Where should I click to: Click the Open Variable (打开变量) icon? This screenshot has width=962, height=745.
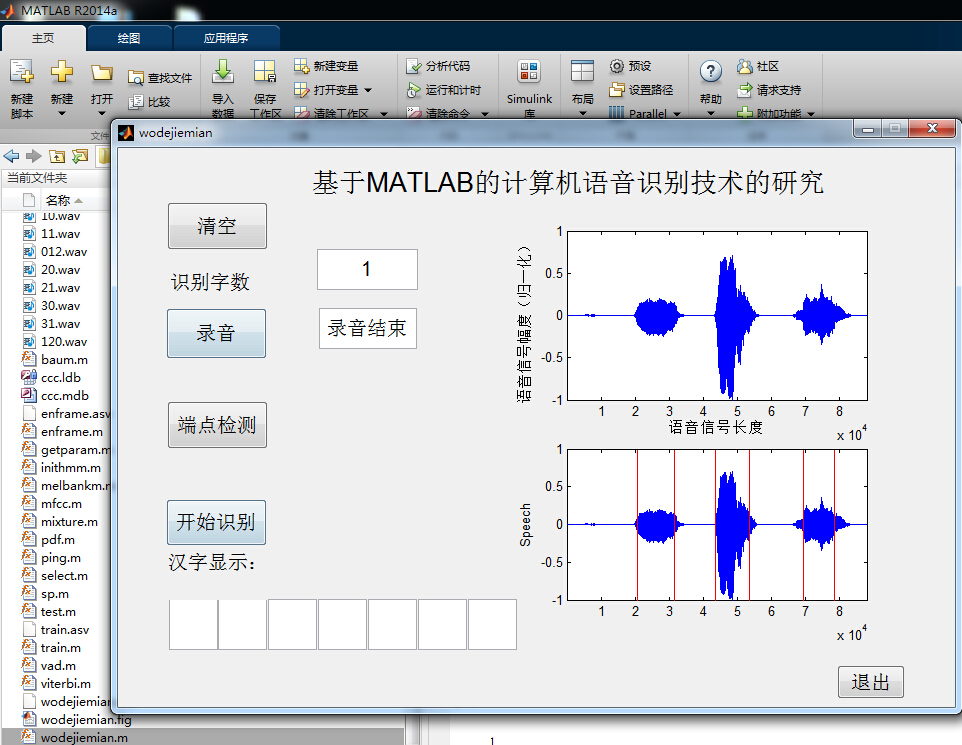[x=301, y=90]
